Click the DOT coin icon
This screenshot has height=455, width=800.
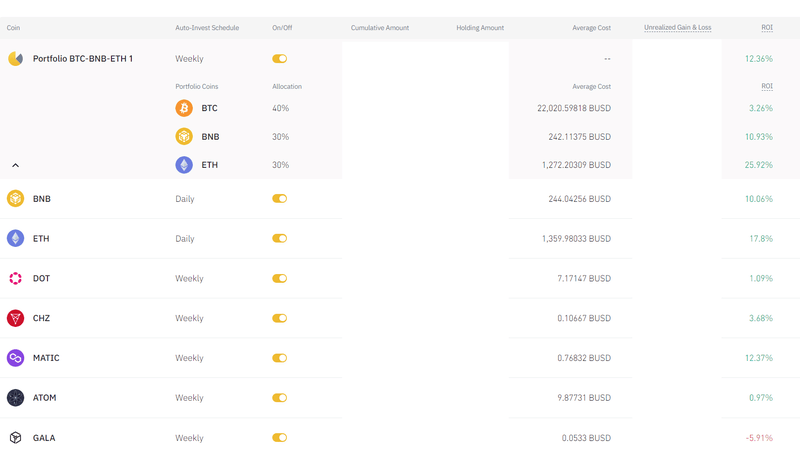(x=15, y=278)
